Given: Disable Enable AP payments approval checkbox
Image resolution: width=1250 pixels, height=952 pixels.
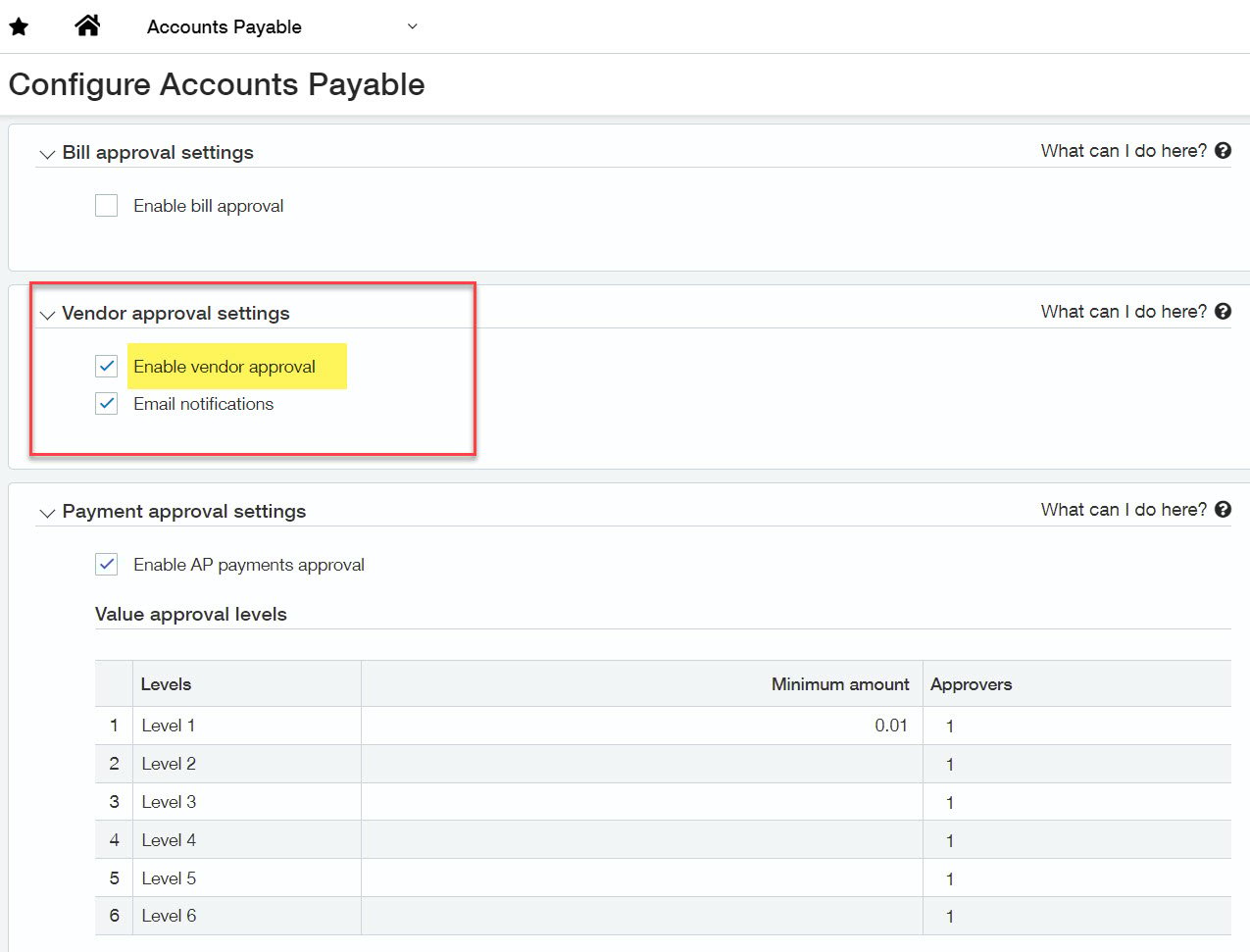Looking at the screenshot, I should click(106, 565).
